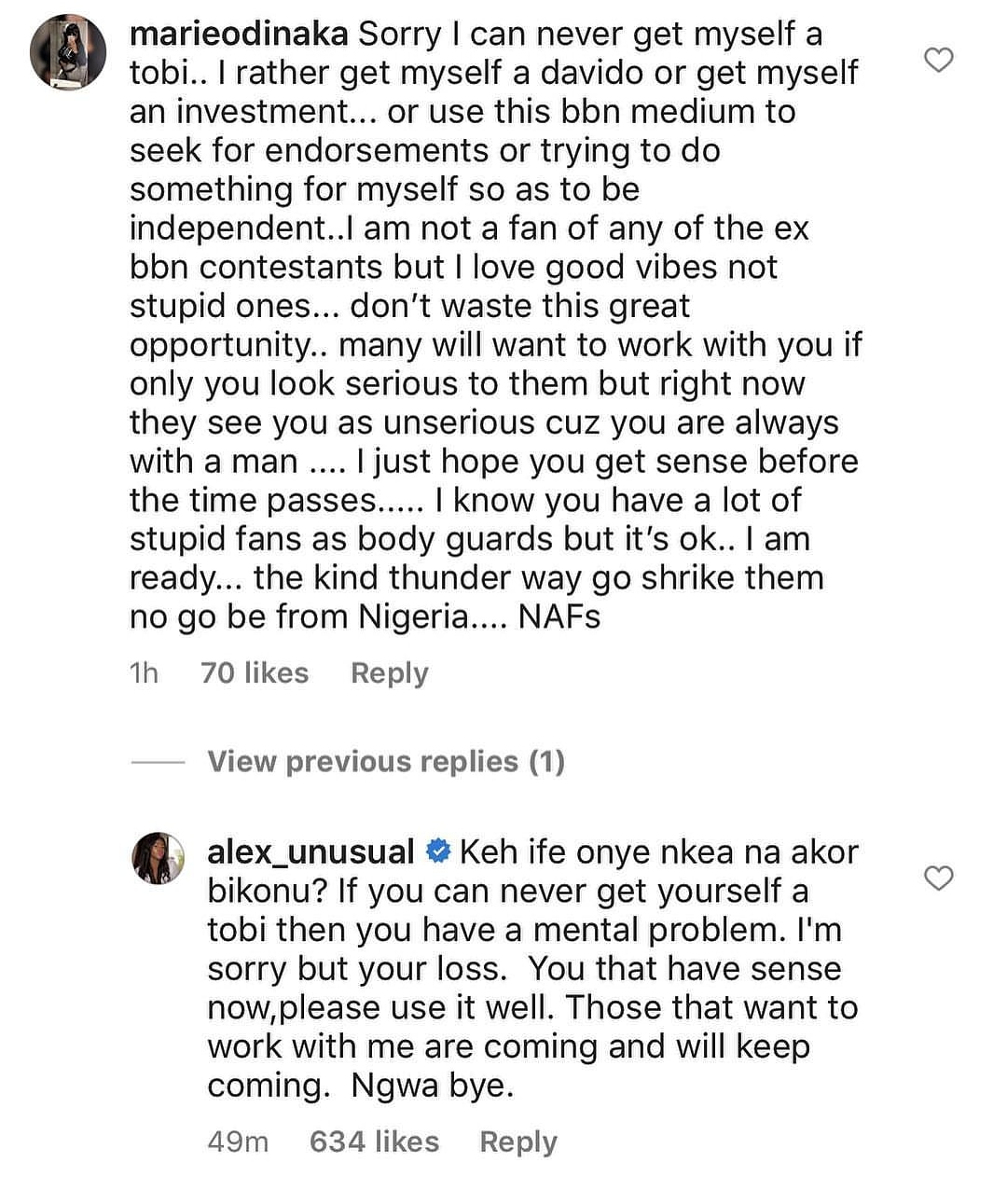Viewport: 1007px width, 1204px height.
Task: View the 70 likes list
Action: point(255,672)
